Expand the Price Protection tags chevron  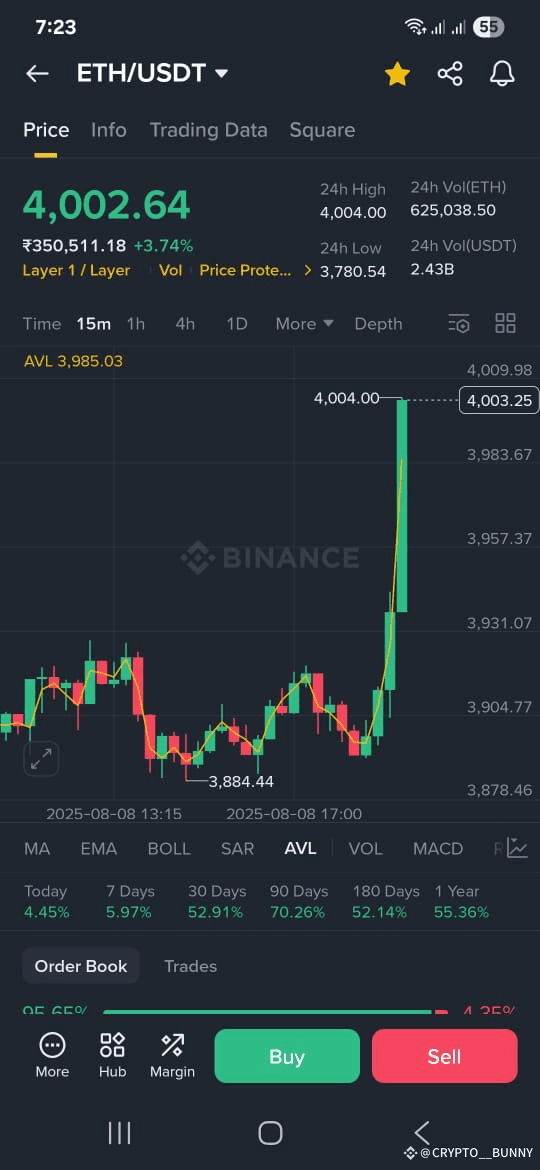pos(307,271)
